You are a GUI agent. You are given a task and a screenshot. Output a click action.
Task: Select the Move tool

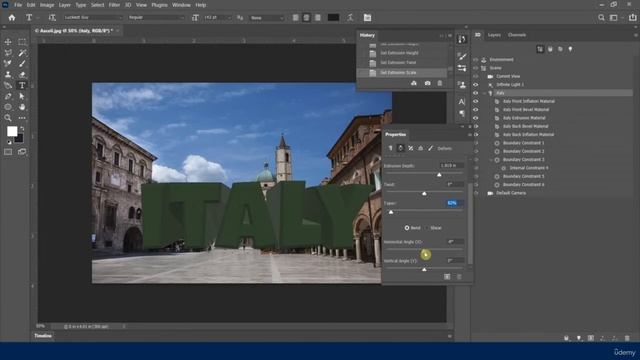[8, 42]
